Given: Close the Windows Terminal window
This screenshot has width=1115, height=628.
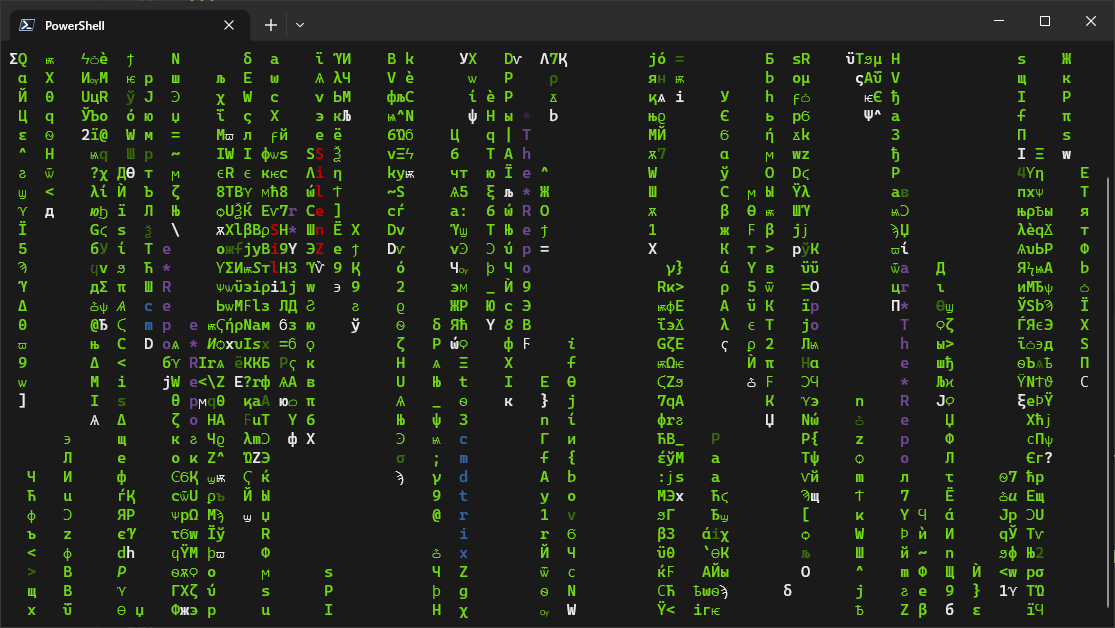Looking at the screenshot, I should click(1091, 21).
